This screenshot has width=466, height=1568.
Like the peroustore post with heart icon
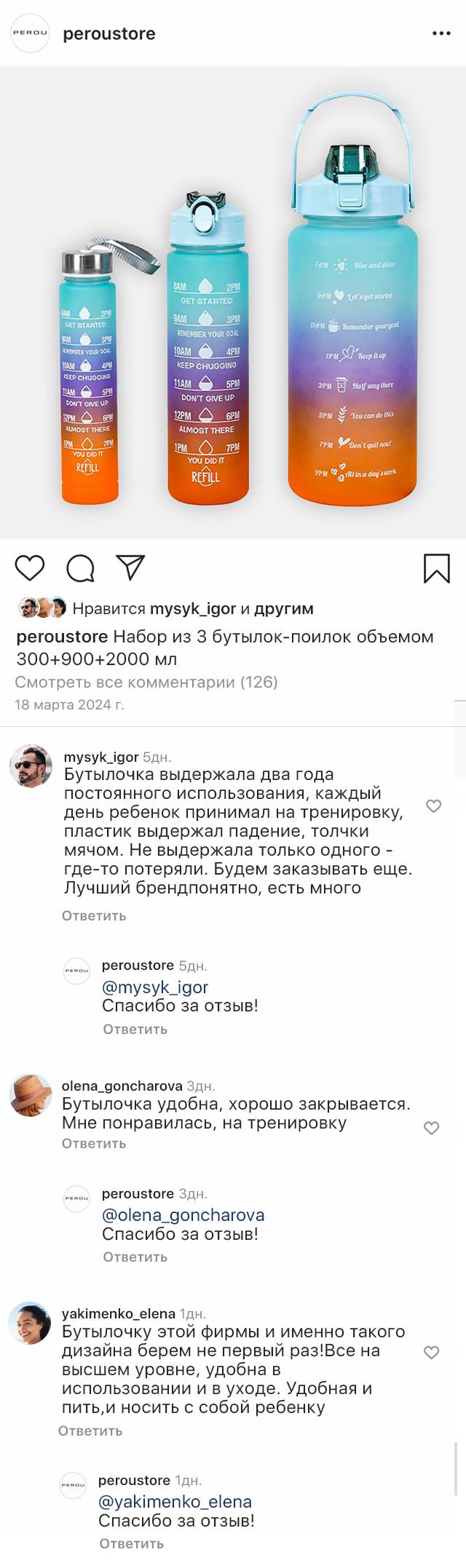click(x=30, y=568)
